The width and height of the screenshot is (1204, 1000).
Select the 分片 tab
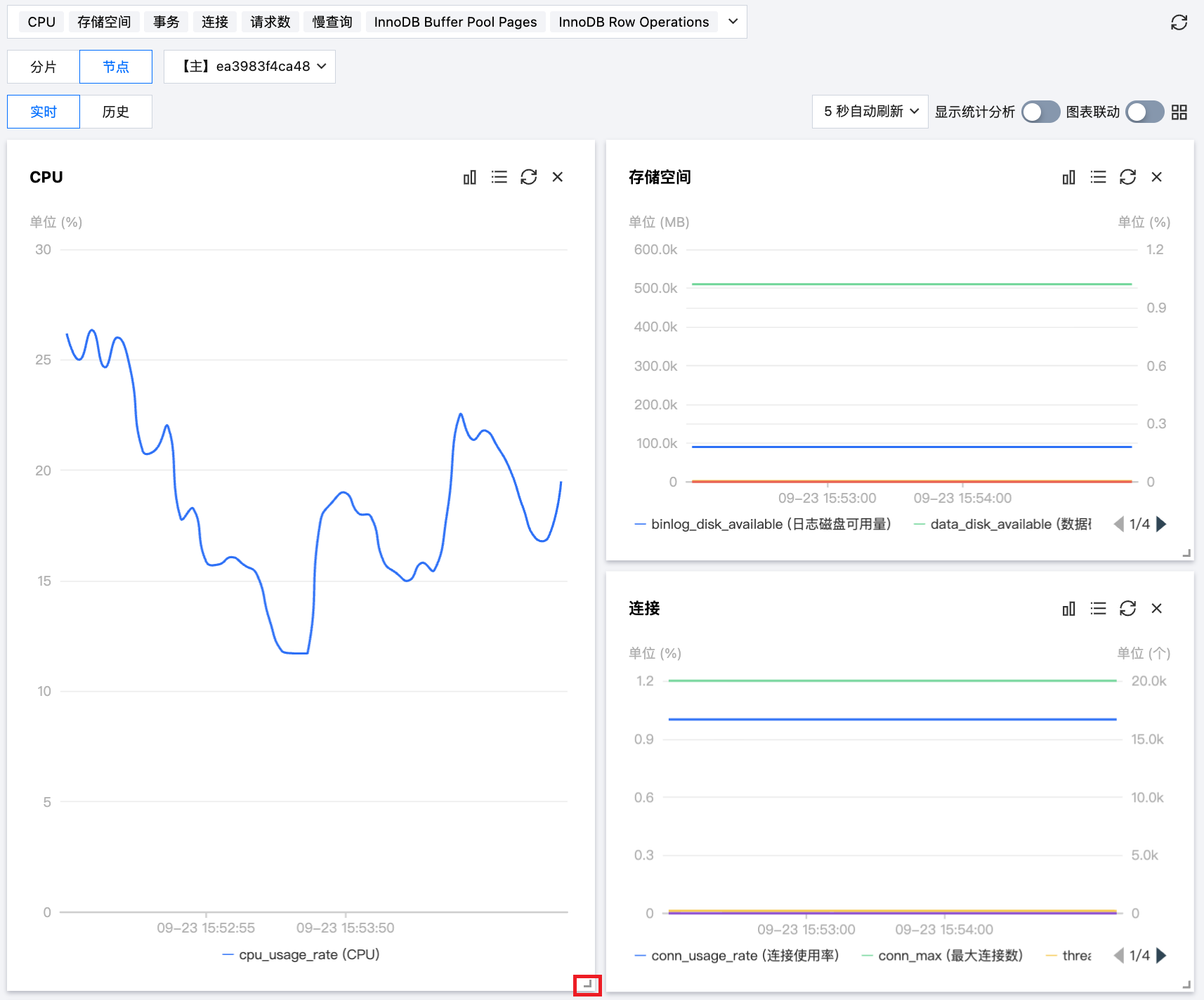(x=44, y=67)
